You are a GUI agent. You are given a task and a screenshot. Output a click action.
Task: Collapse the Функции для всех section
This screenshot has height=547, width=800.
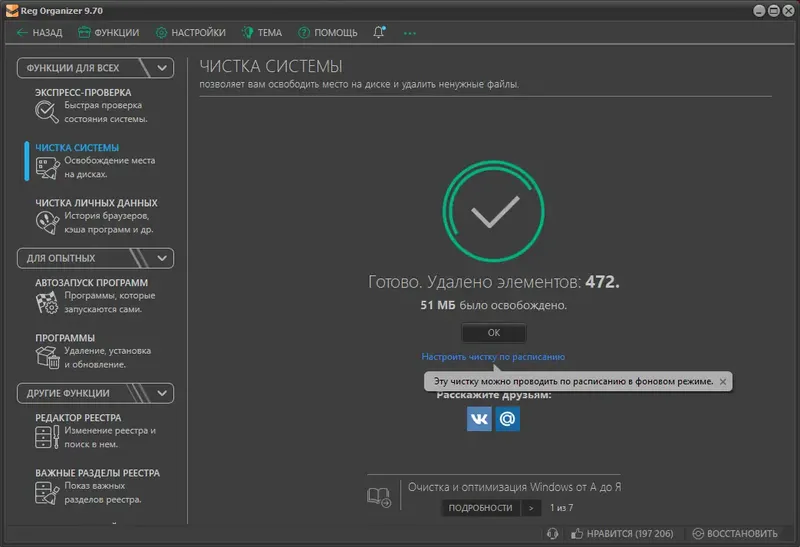tap(162, 68)
